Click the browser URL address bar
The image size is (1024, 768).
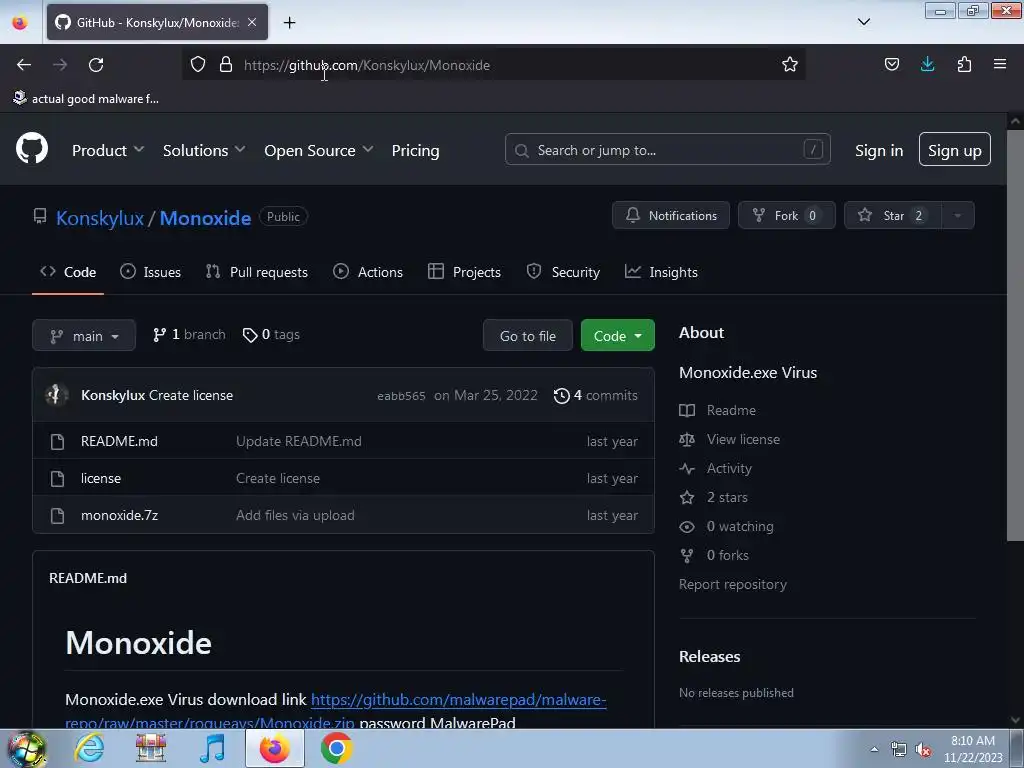pyautogui.click(x=493, y=65)
